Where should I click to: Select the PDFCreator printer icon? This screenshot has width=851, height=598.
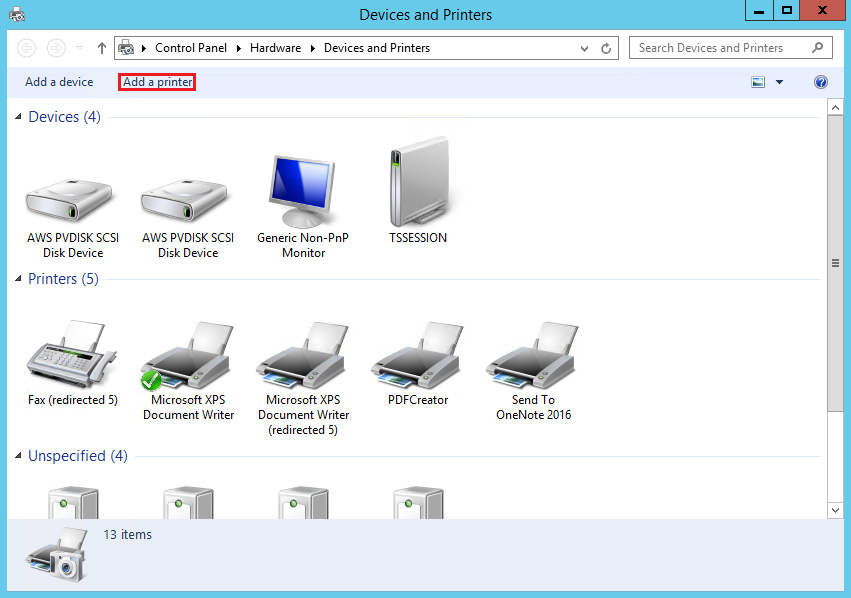(x=417, y=355)
